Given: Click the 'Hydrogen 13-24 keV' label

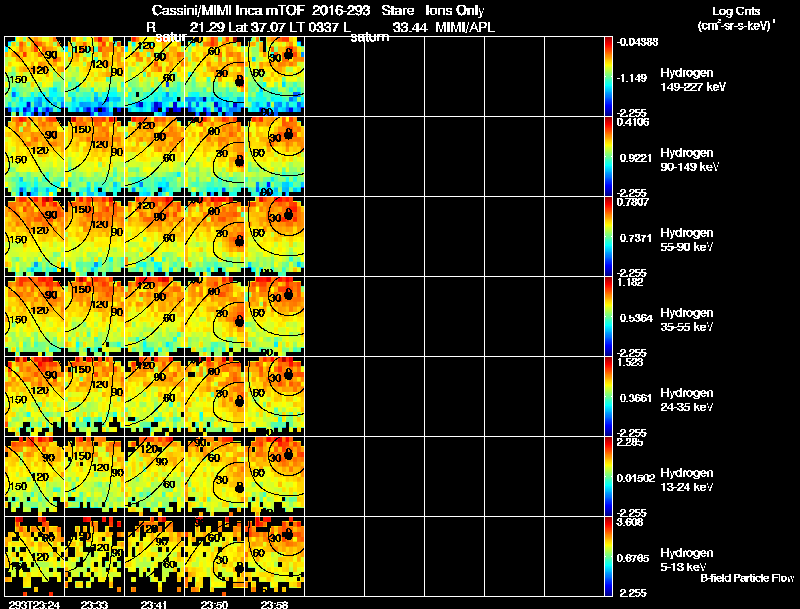Looking at the screenshot, I should (x=687, y=480).
